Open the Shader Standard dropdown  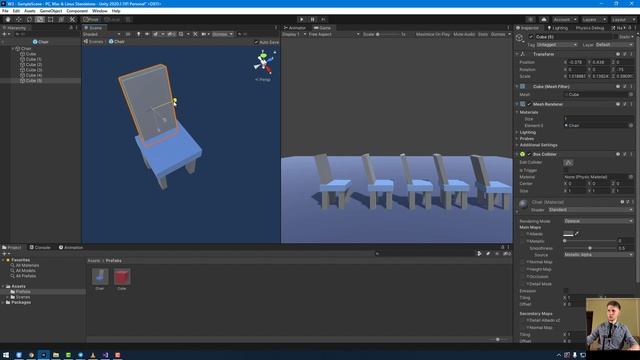(x=591, y=209)
